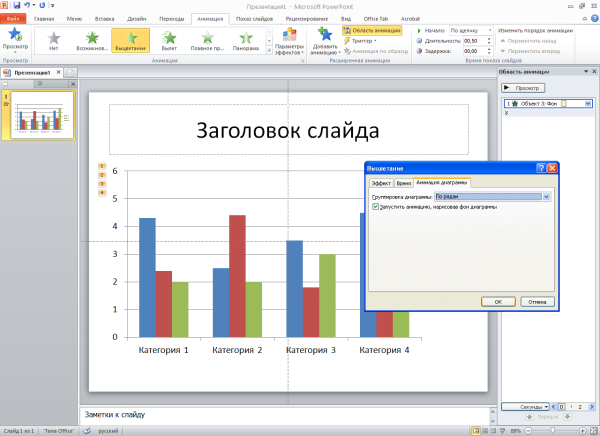
Task: Click Добавить анимацию star icon
Action: (325, 34)
